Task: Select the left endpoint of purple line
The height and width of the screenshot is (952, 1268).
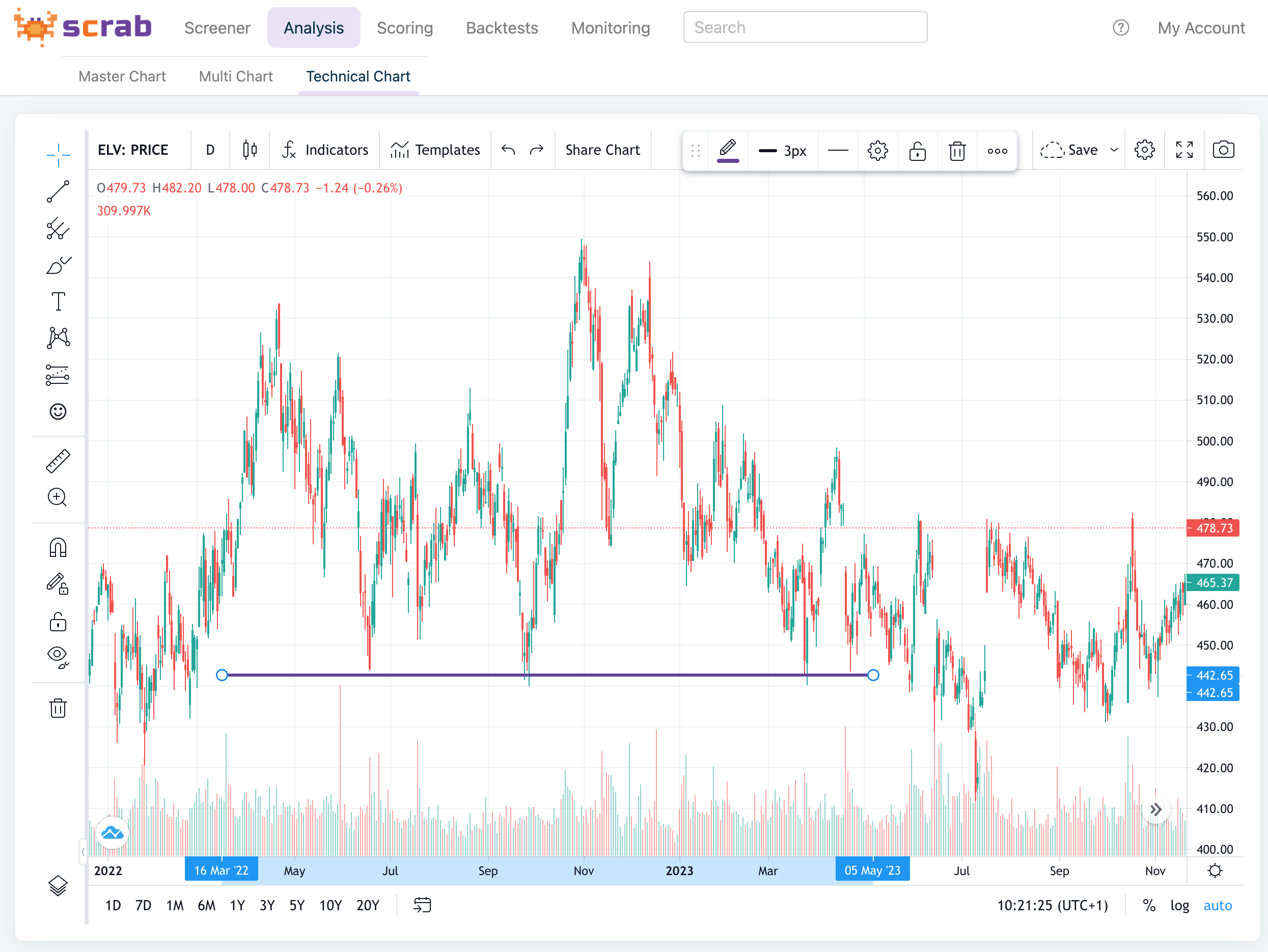Action: pos(222,675)
